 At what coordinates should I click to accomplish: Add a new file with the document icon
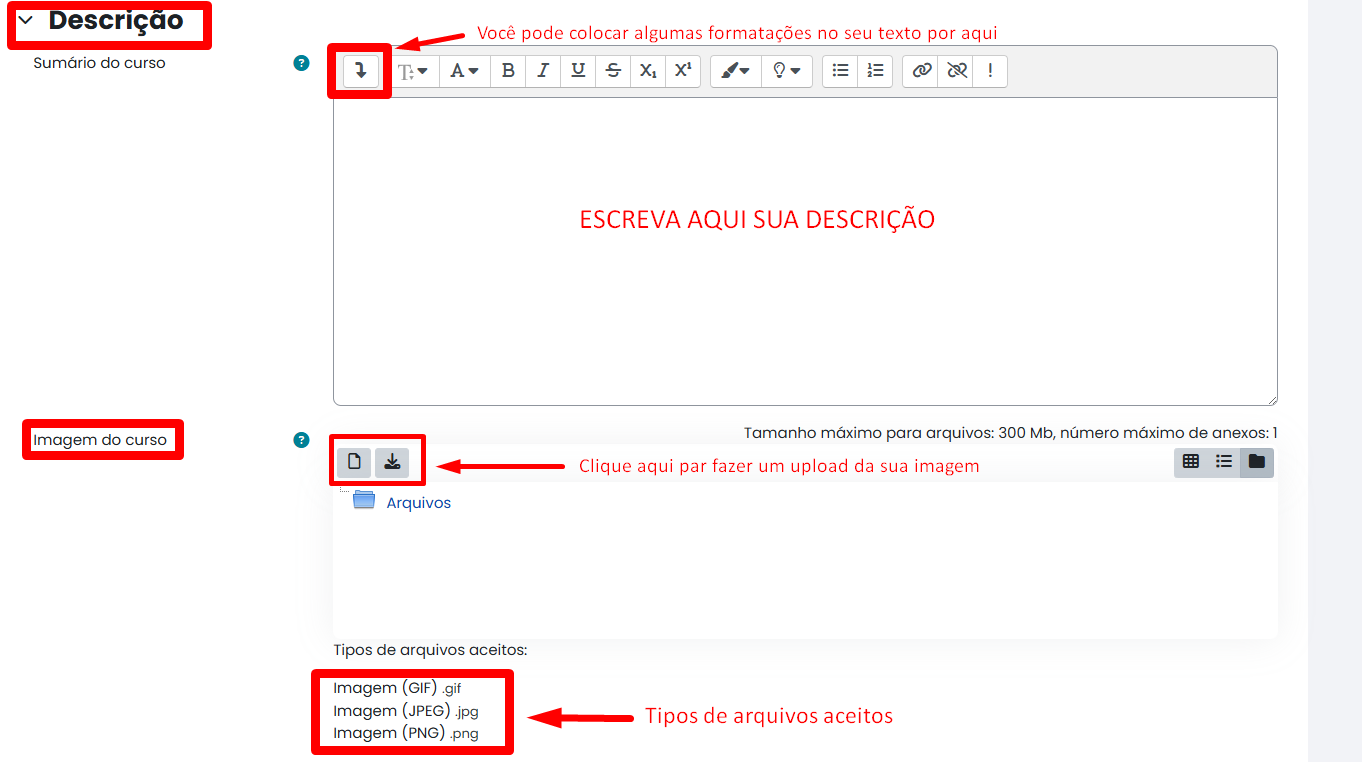pyautogui.click(x=355, y=461)
